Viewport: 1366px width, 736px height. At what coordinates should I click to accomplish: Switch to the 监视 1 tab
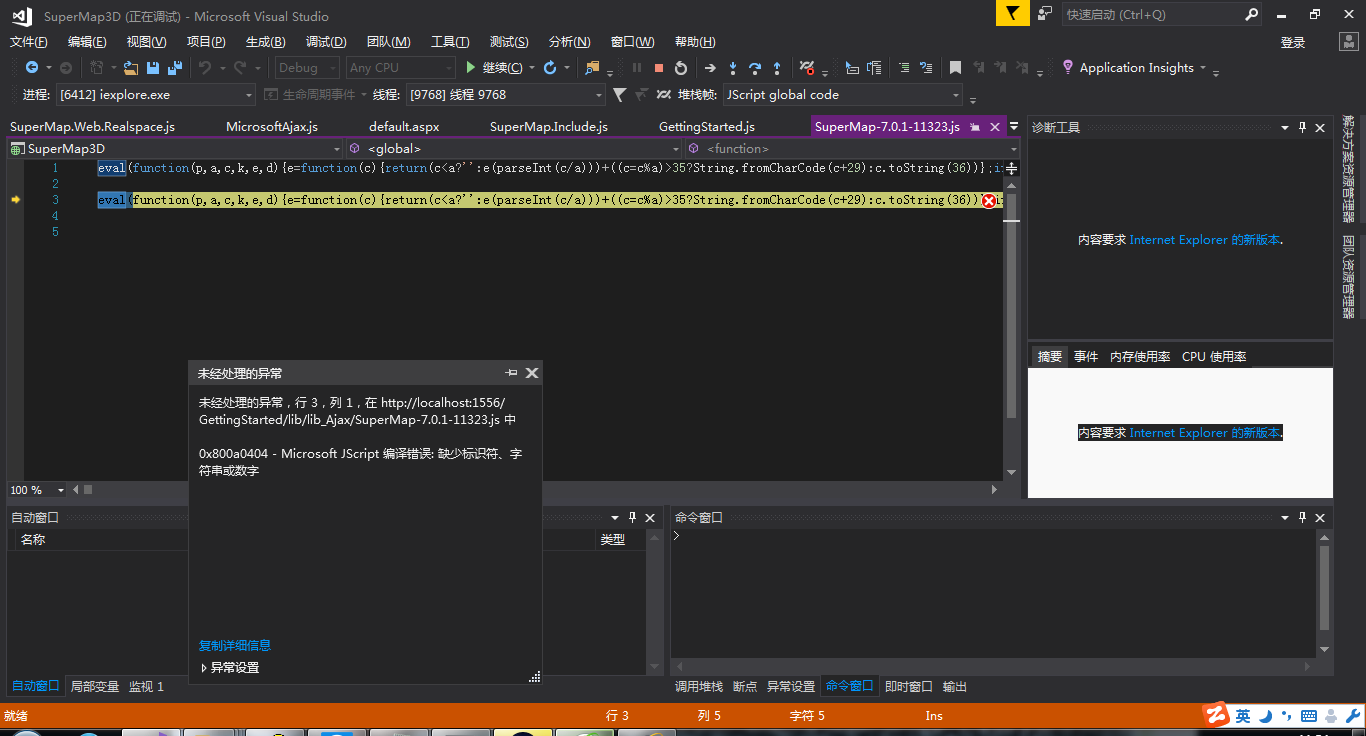(x=146, y=687)
